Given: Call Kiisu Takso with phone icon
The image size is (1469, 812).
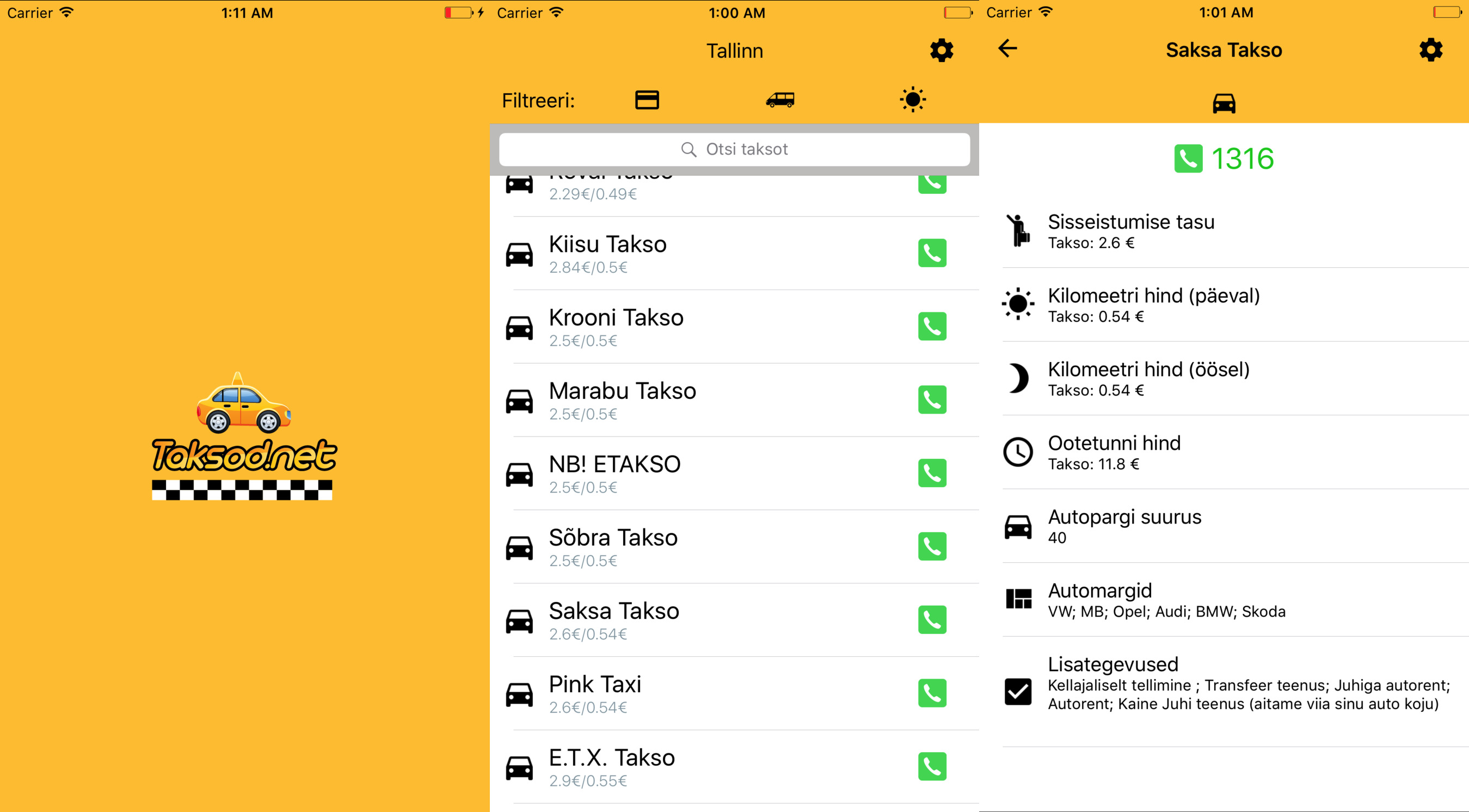Looking at the screenshot, I should pos(932,253).
